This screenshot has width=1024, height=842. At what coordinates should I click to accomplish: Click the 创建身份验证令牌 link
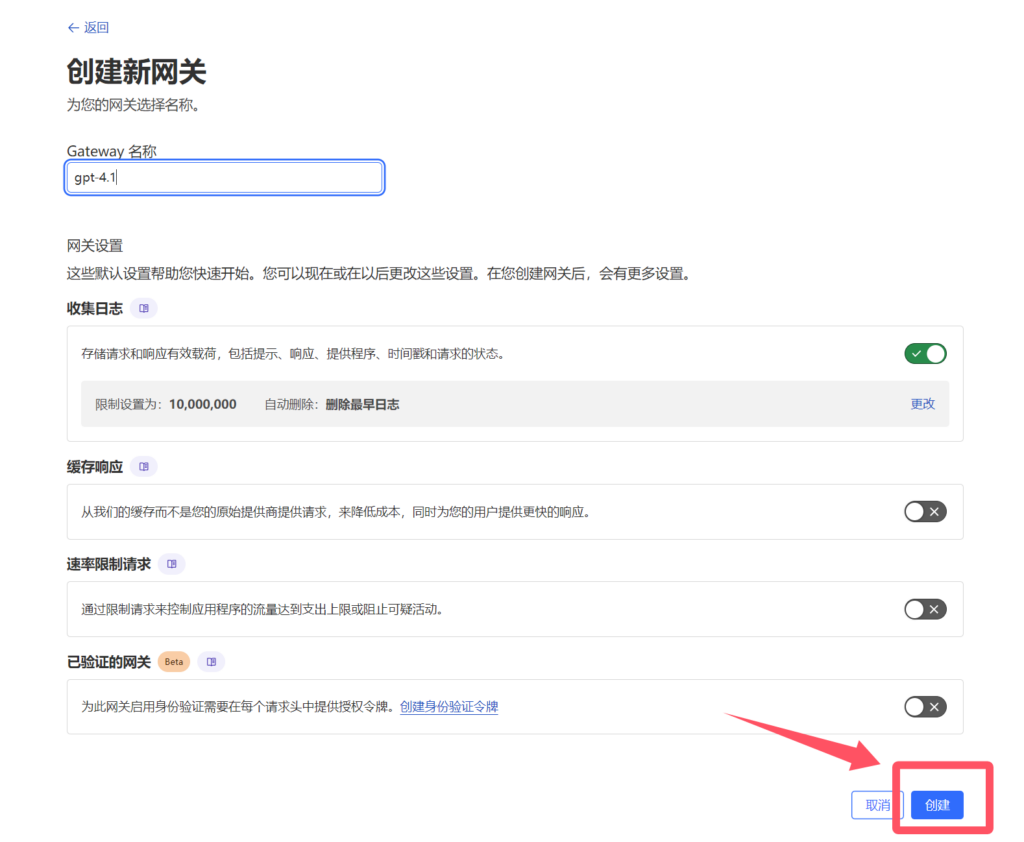coord(448,706)
